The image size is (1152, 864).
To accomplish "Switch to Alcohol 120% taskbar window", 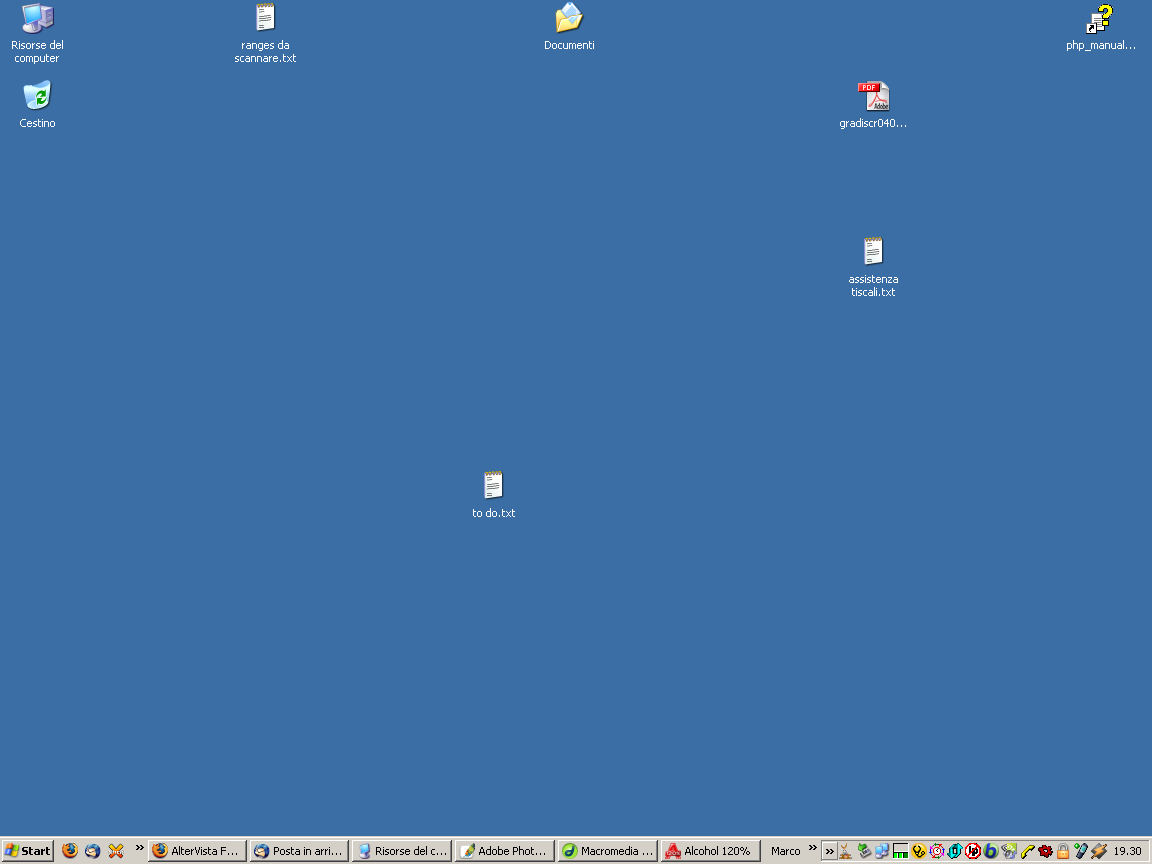I will point(710,851).
